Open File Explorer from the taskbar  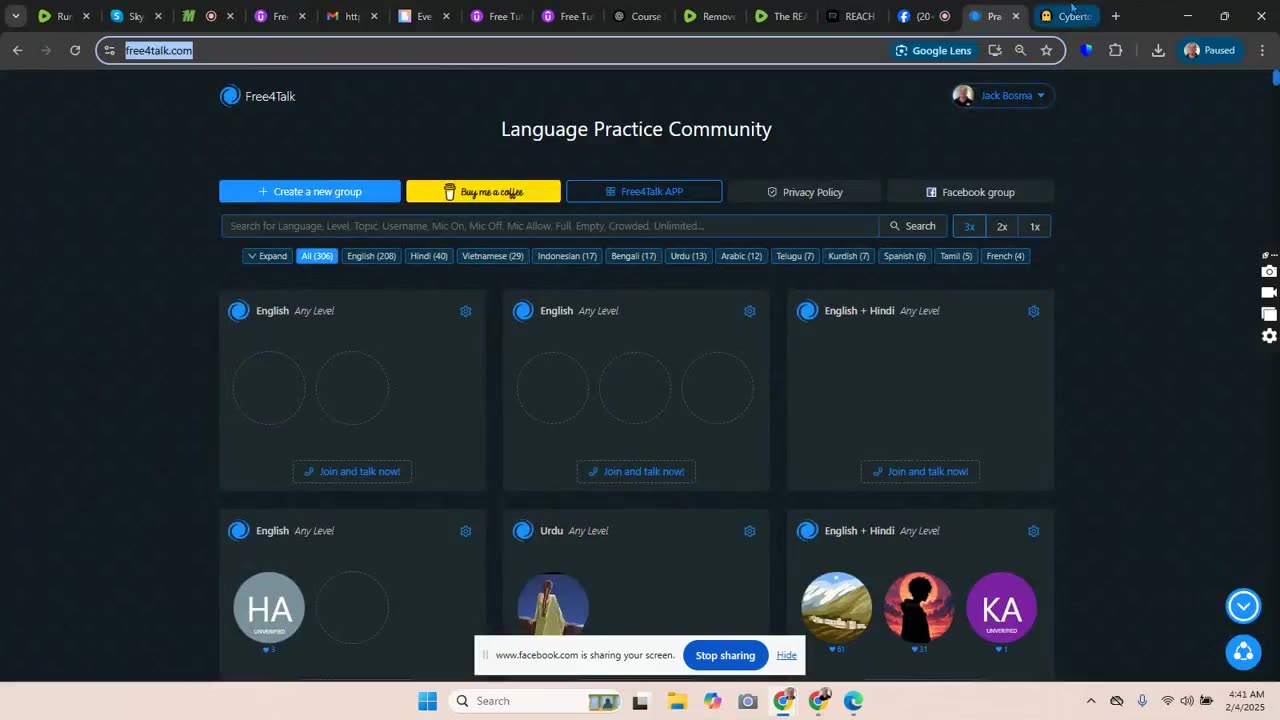(x=677, y=701)
